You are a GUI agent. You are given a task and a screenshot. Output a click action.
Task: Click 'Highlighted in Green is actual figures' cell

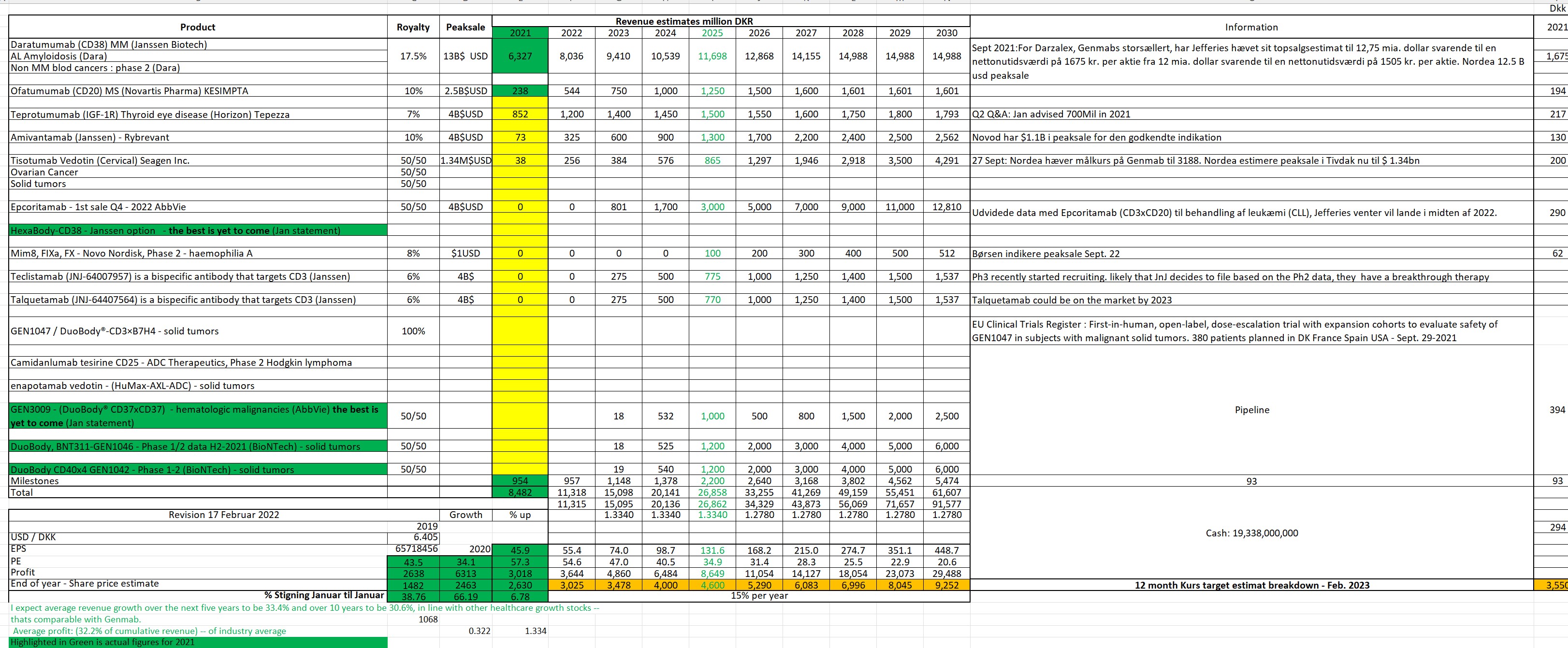198,642
